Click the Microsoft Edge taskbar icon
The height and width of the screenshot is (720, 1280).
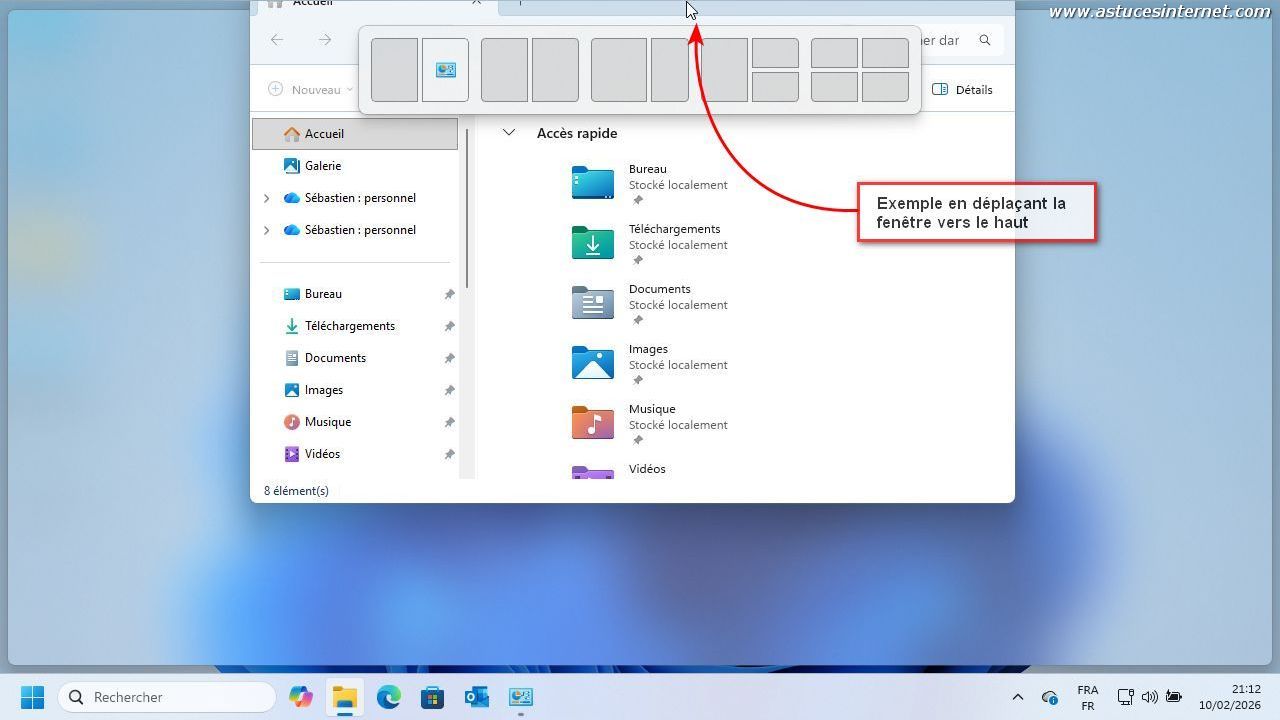(388, 697)
